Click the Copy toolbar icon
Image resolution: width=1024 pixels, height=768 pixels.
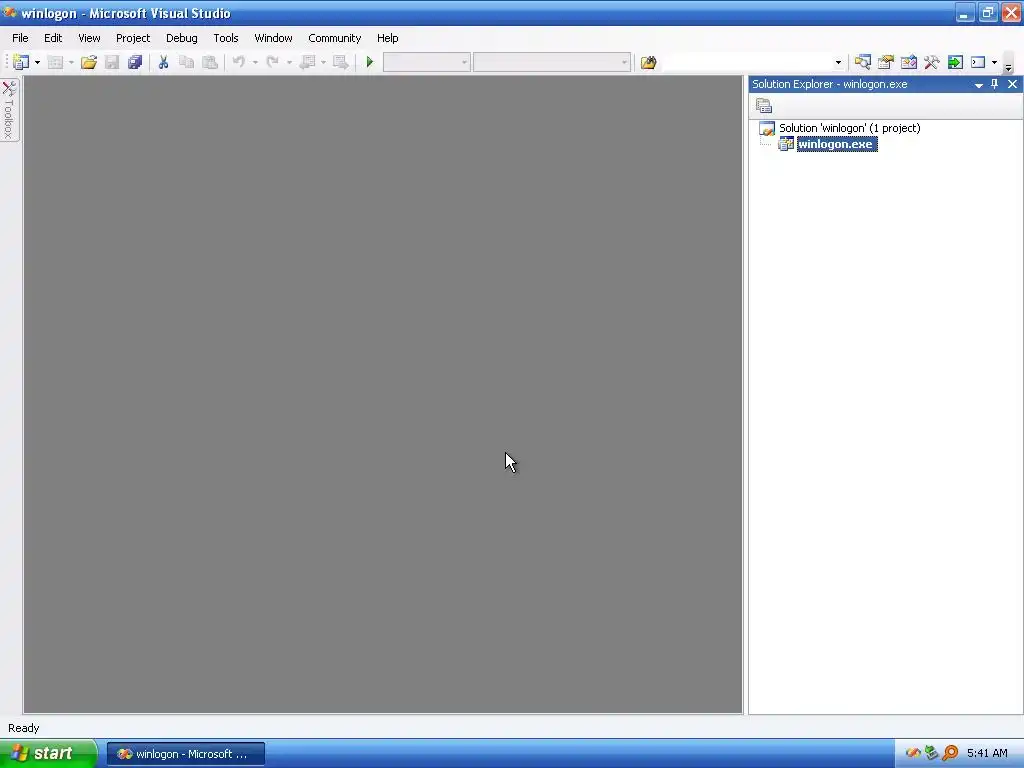[187, 63]
